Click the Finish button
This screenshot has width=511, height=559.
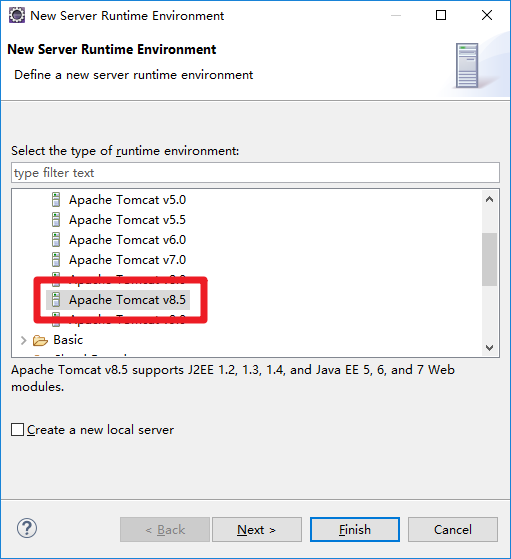pos(355,529)
